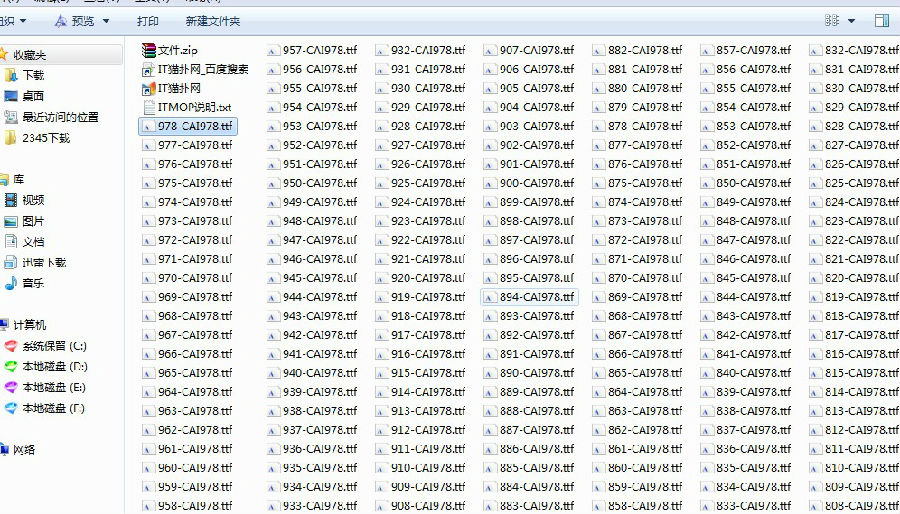Click the 图片 library icon
Screen dimensions: 900x514
coord(11,221)
